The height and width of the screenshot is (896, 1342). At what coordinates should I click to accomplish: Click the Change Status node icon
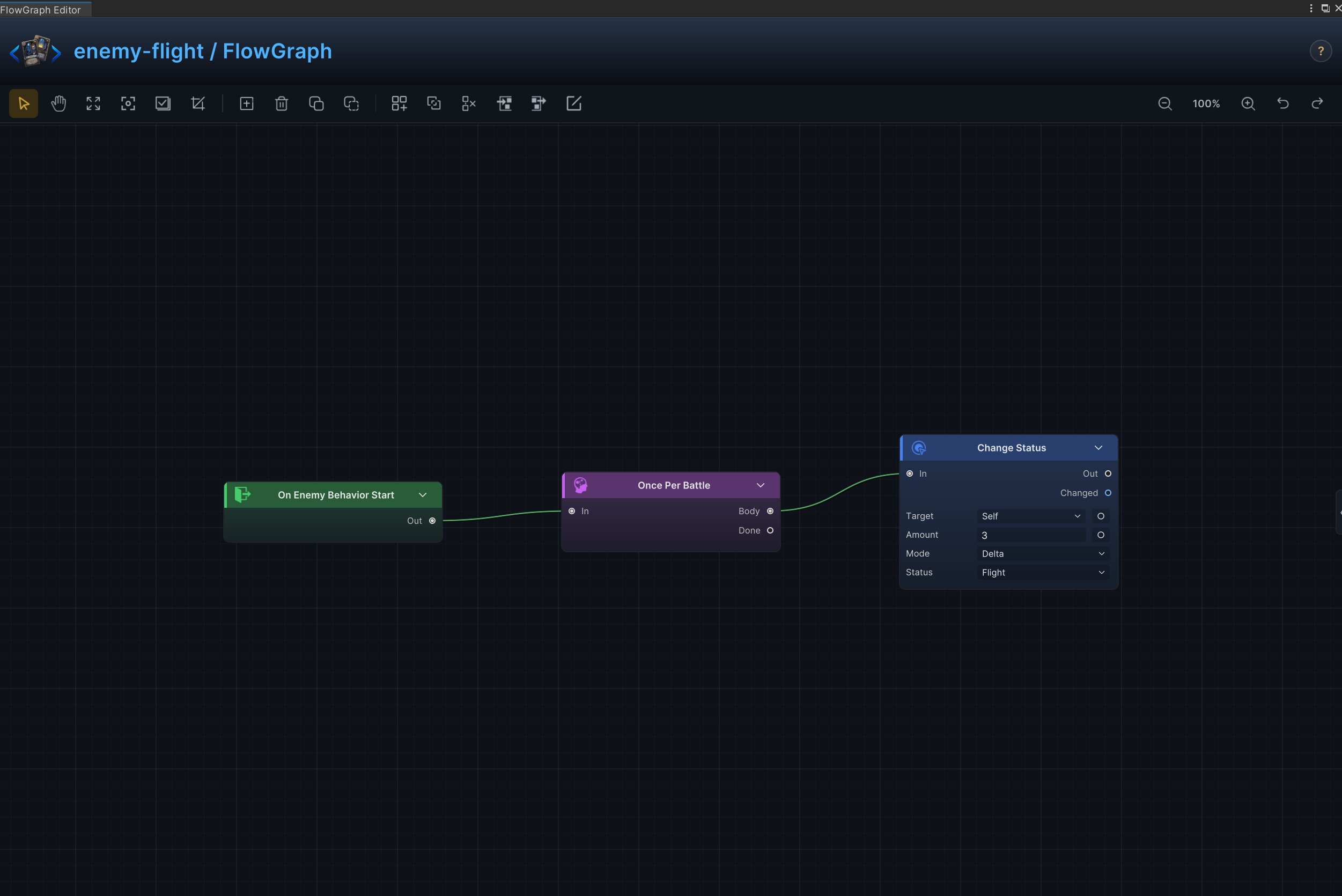(918, 448)
